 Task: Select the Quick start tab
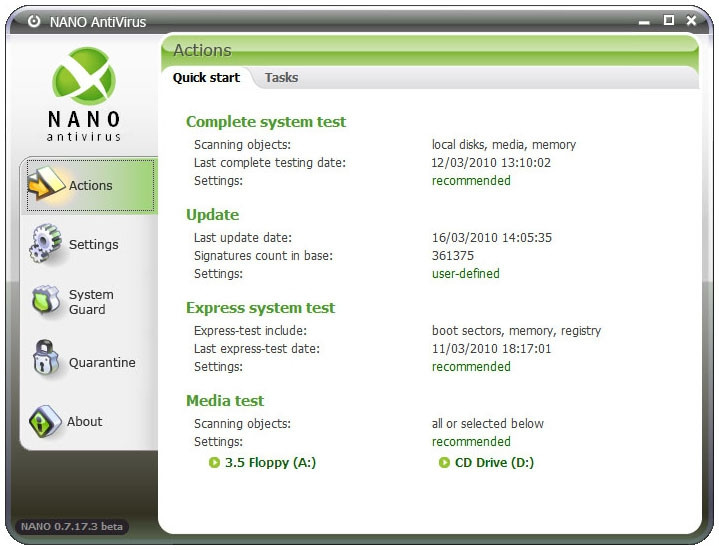(x=206, y=78)
